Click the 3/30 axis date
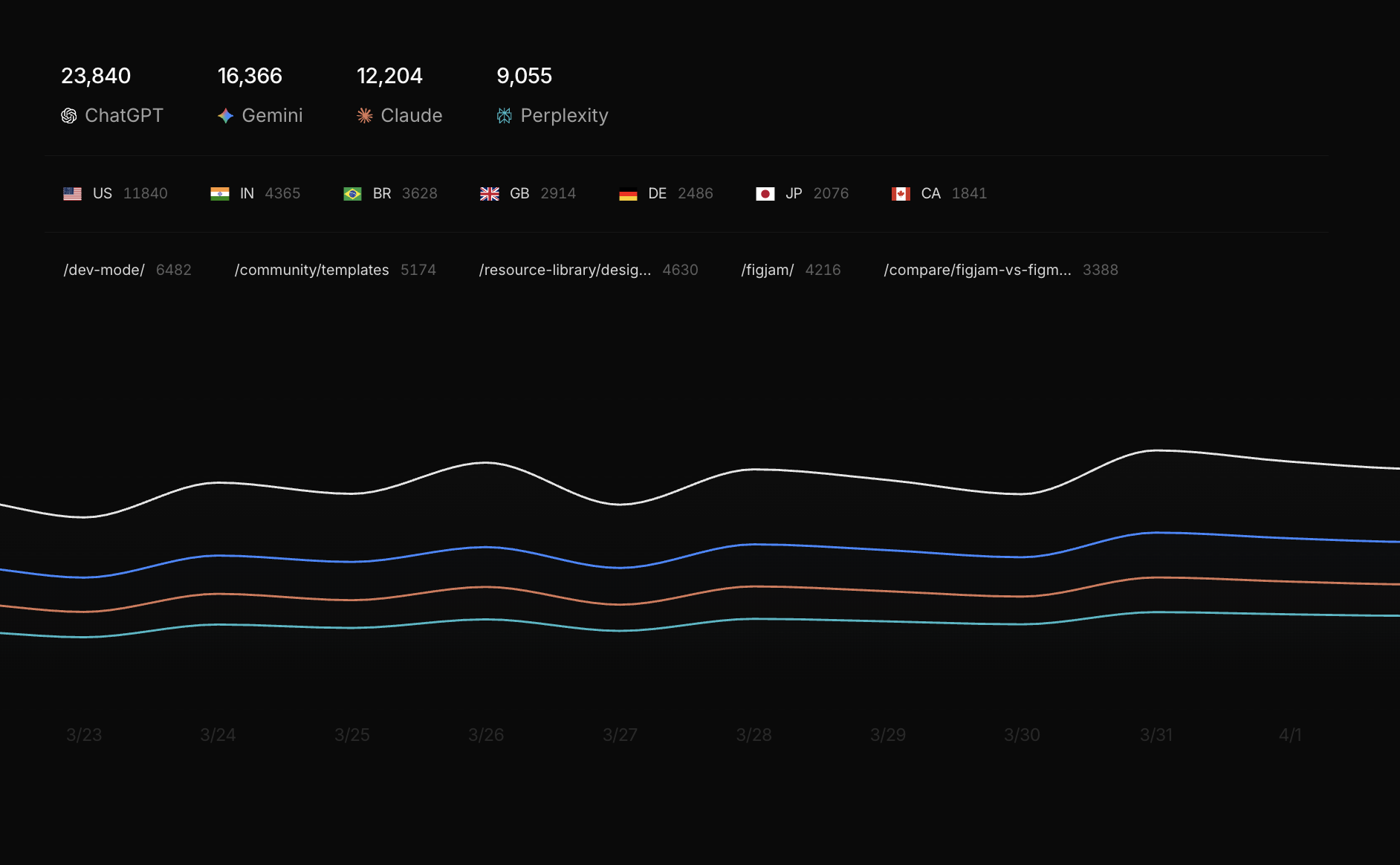This screenshot has width=1400, height=865. tap(1023, 735)
